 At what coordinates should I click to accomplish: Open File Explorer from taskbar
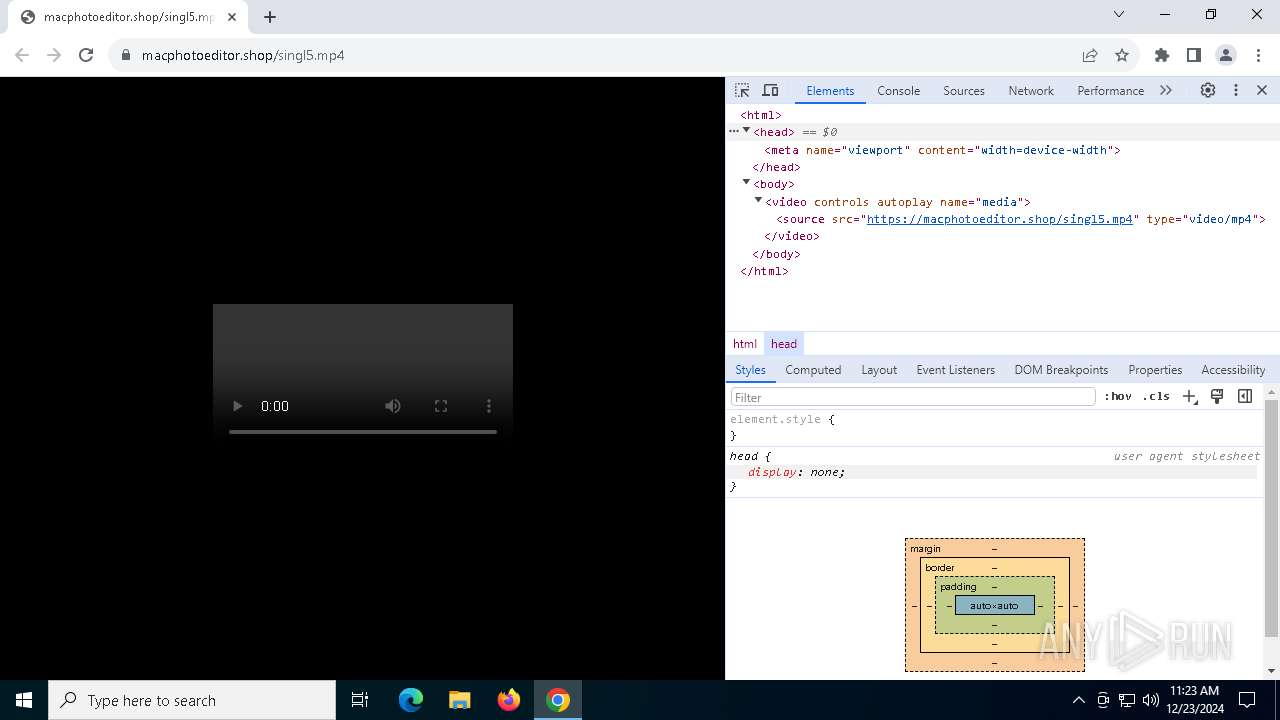click(x=459, y=700)
